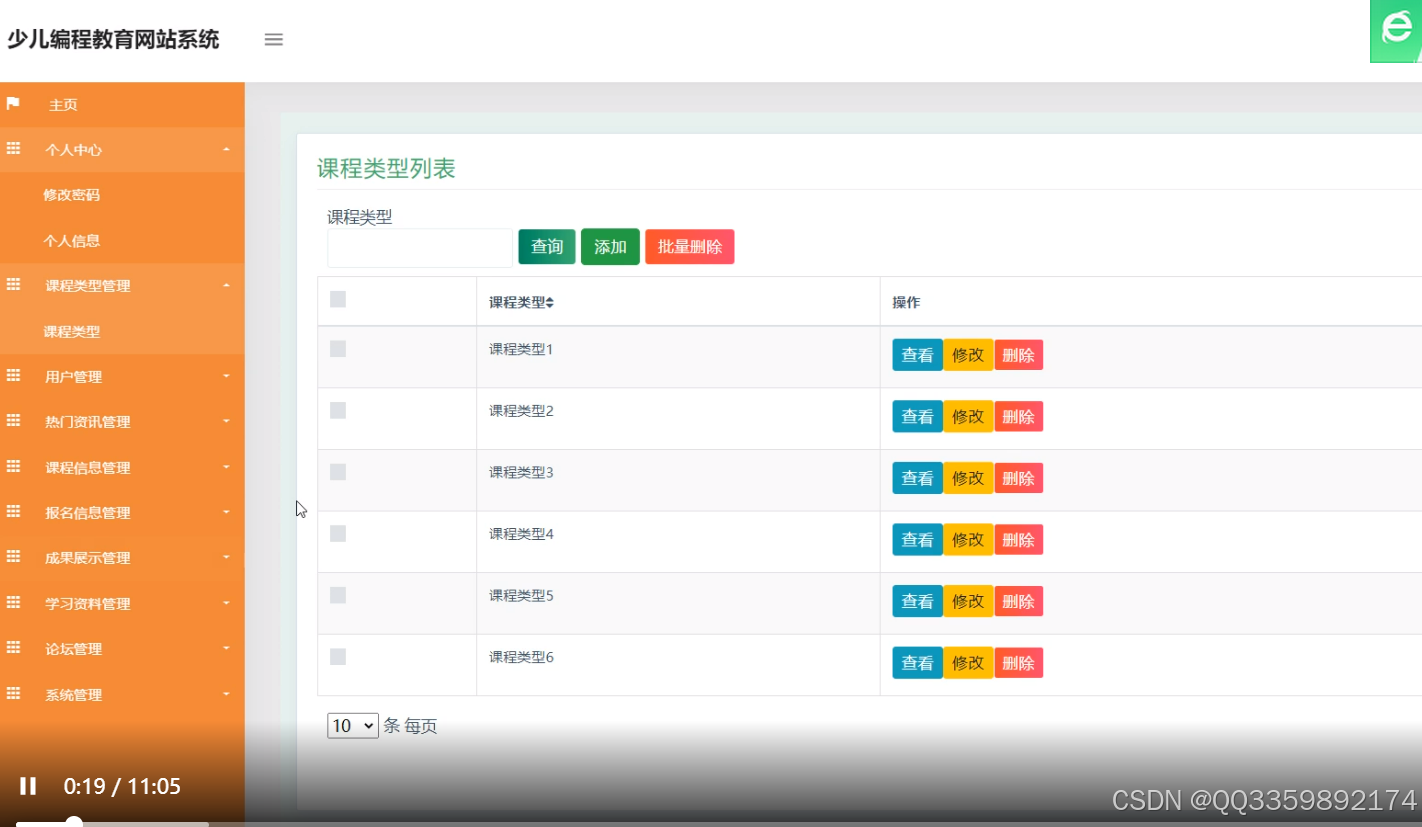Expand the 用户管理 menu arrow

click(226, 376)
